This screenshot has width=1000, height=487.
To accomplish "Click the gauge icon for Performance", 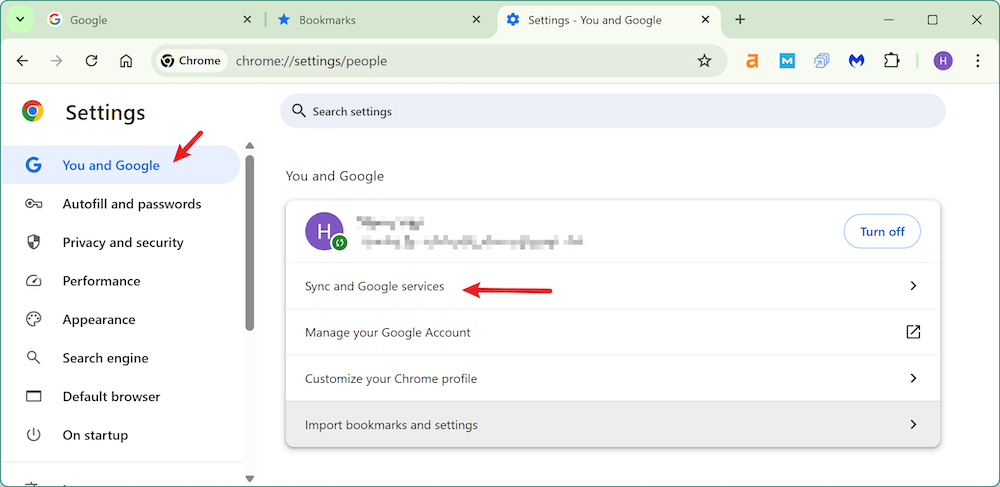I will pos(33,281).
